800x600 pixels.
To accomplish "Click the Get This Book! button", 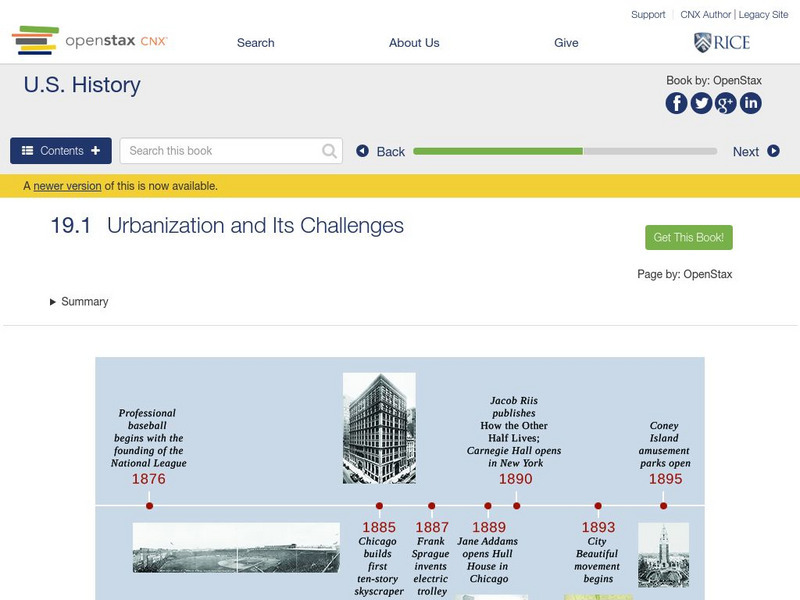I will 689,235.
